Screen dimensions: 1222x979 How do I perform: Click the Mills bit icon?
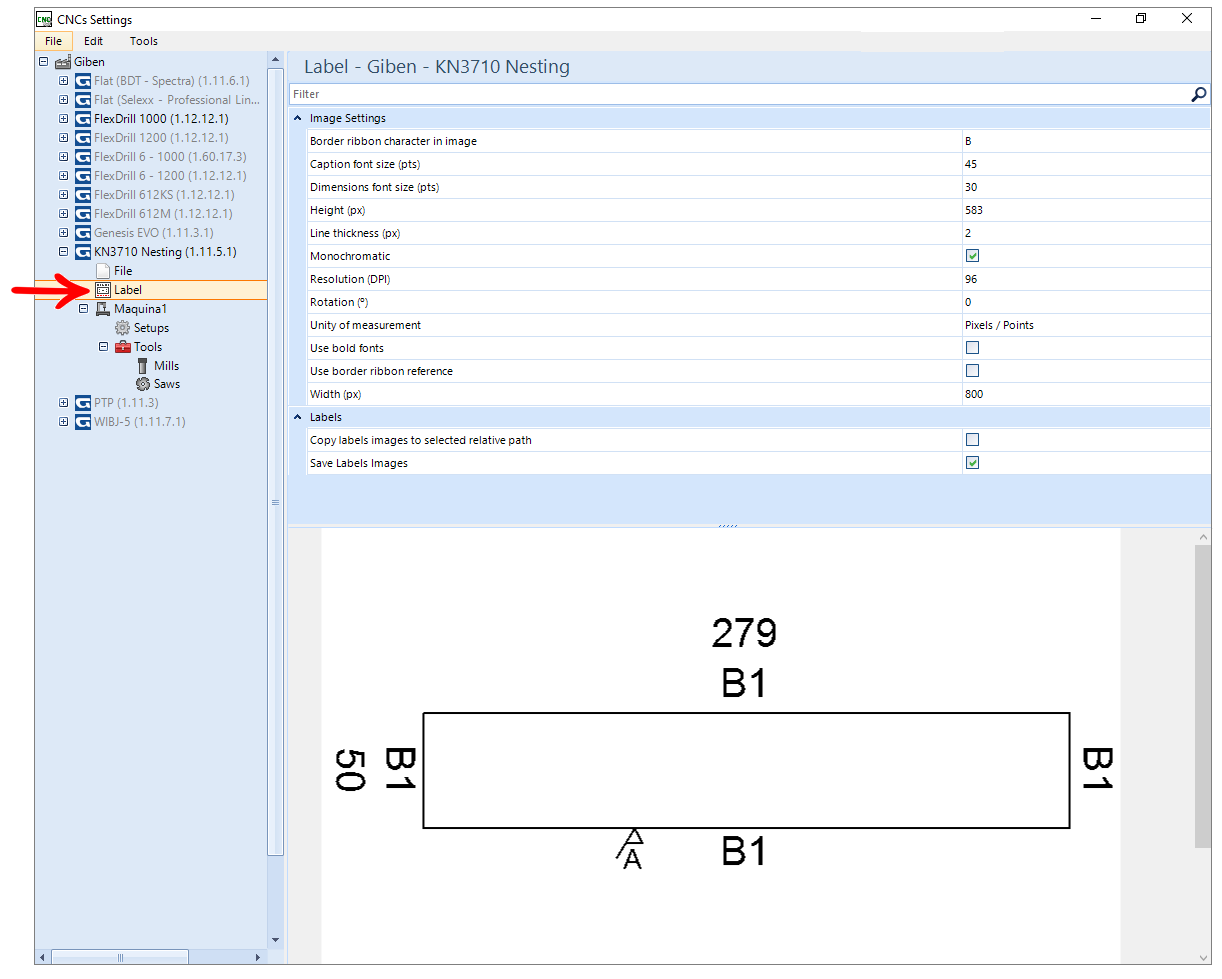click(x=143, y=366)
